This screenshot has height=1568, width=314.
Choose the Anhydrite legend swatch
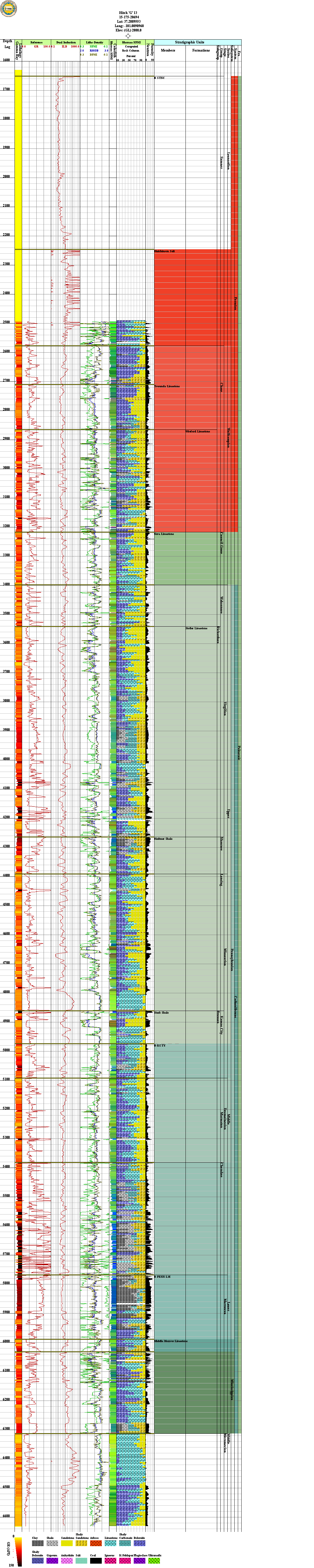click(66, 1561)
